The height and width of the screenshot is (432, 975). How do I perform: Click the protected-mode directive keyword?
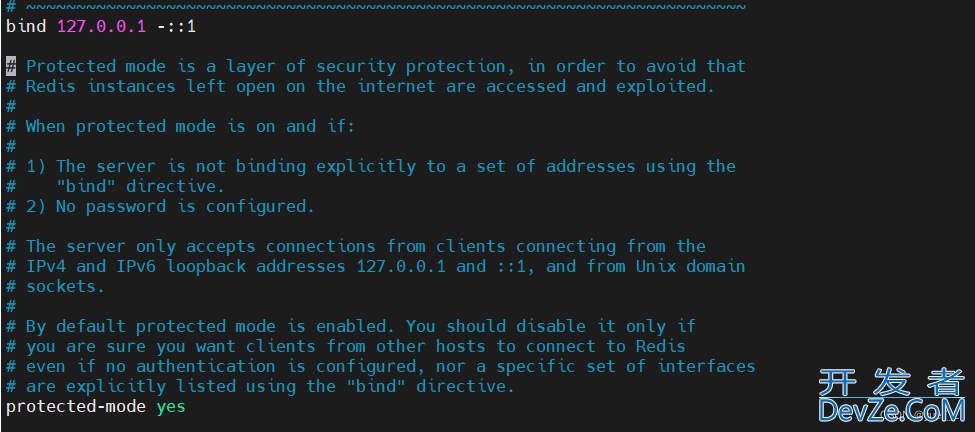click(76, 408)
